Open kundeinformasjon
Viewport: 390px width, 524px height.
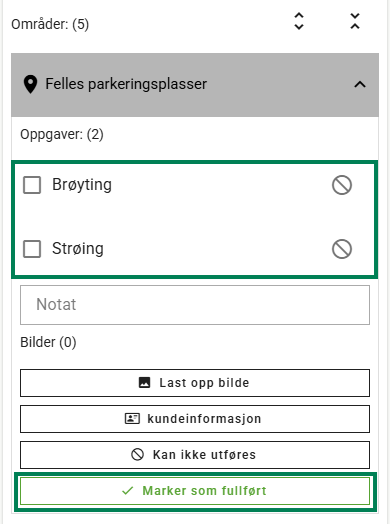point(195,419)
